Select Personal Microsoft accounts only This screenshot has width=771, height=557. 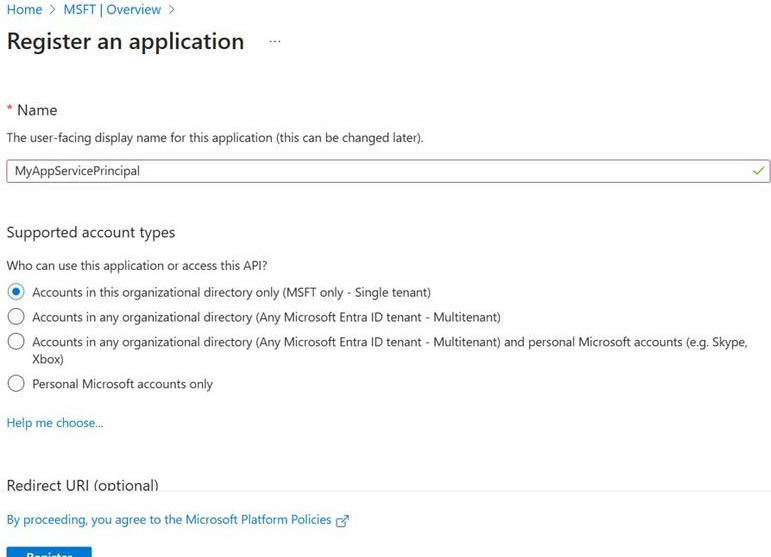click(x=16, y=384)
